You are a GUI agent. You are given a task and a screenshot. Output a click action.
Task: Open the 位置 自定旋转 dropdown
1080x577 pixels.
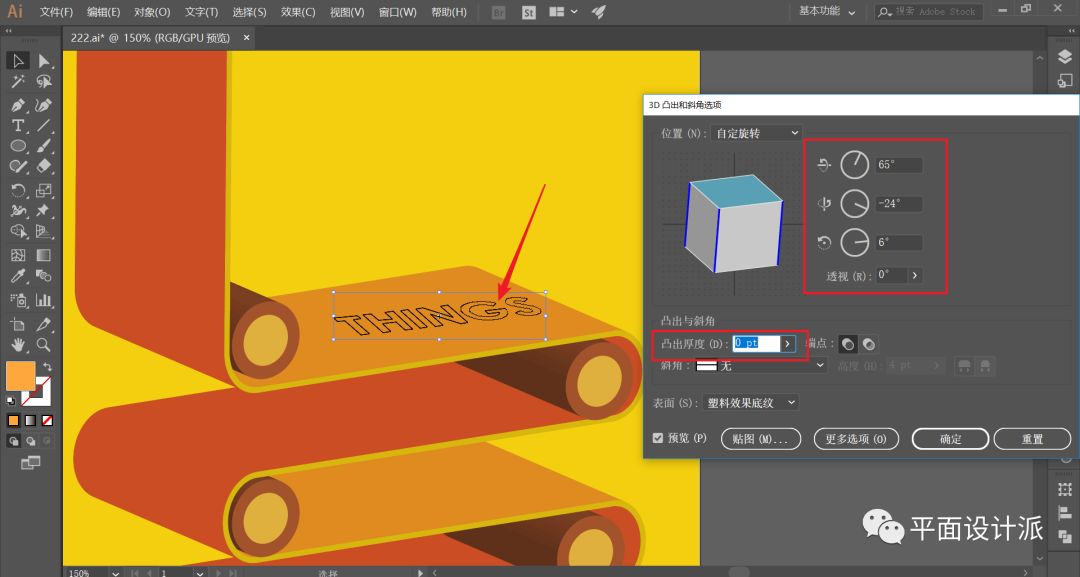pos(757,133)
